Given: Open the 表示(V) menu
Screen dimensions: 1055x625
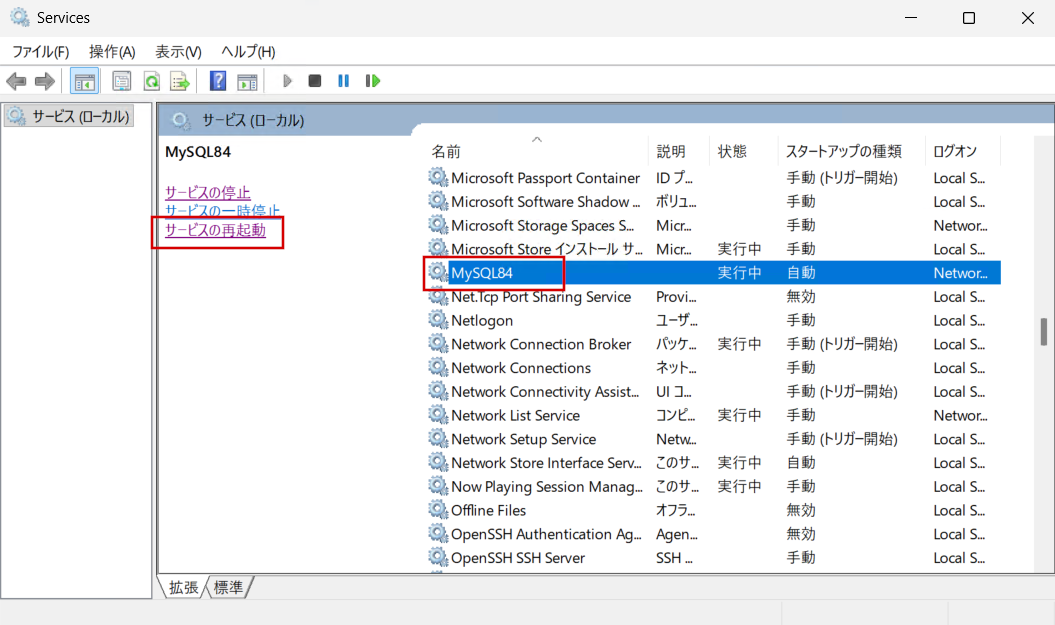Looking at the screenshot, I should (x=178, y=52).
